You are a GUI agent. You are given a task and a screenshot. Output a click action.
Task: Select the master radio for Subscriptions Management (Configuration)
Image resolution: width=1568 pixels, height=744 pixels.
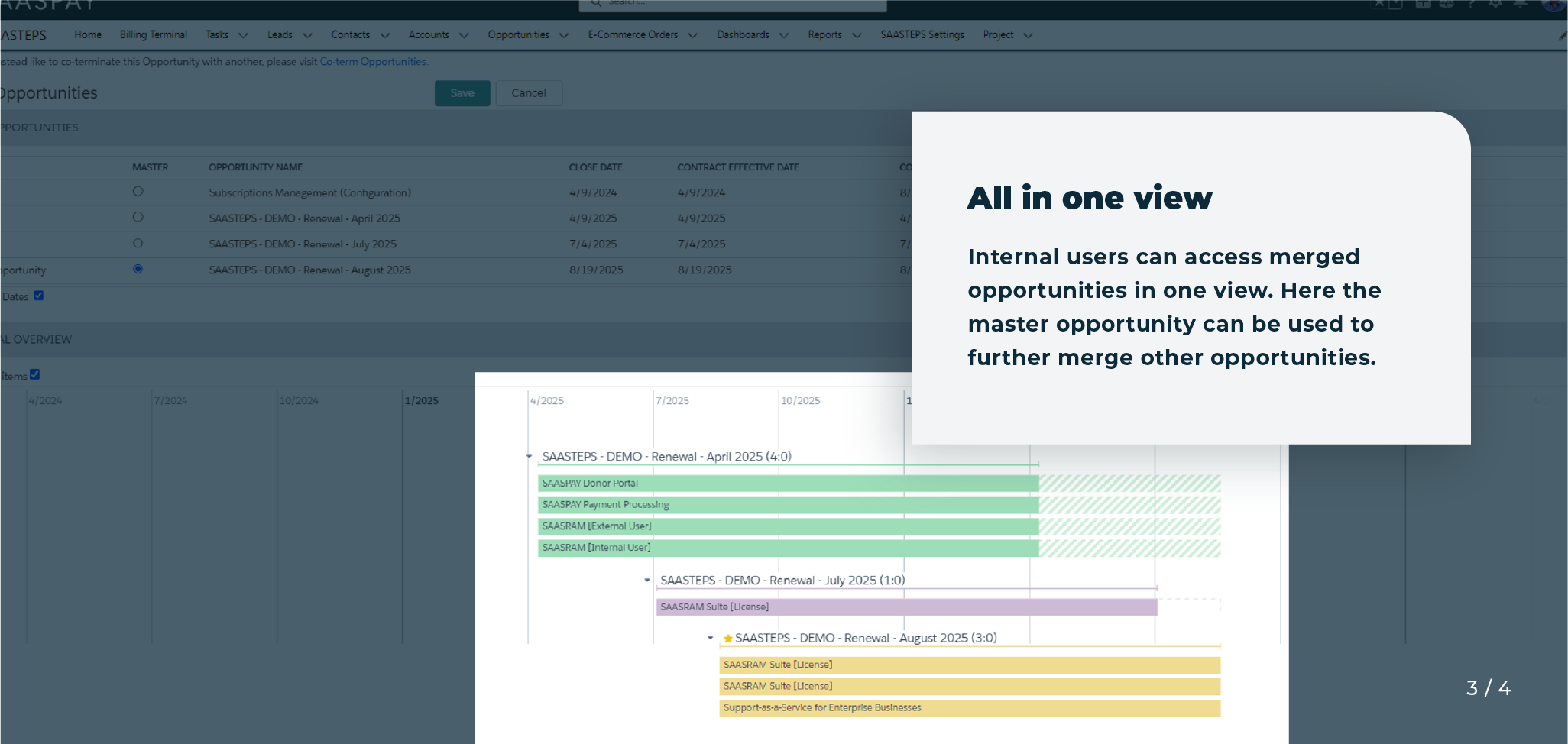(138, 192)
